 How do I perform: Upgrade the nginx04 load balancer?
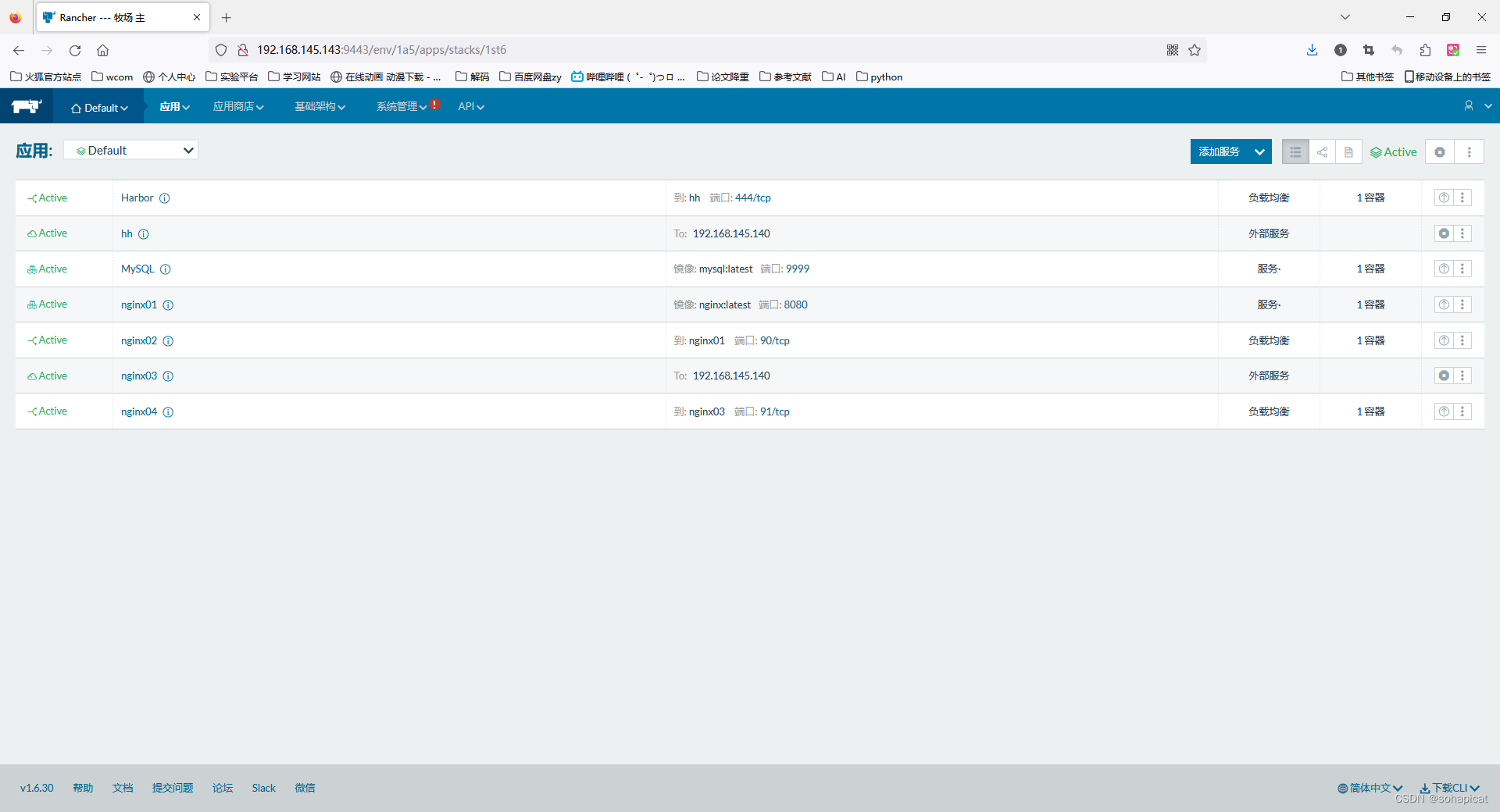(1444, 411)
